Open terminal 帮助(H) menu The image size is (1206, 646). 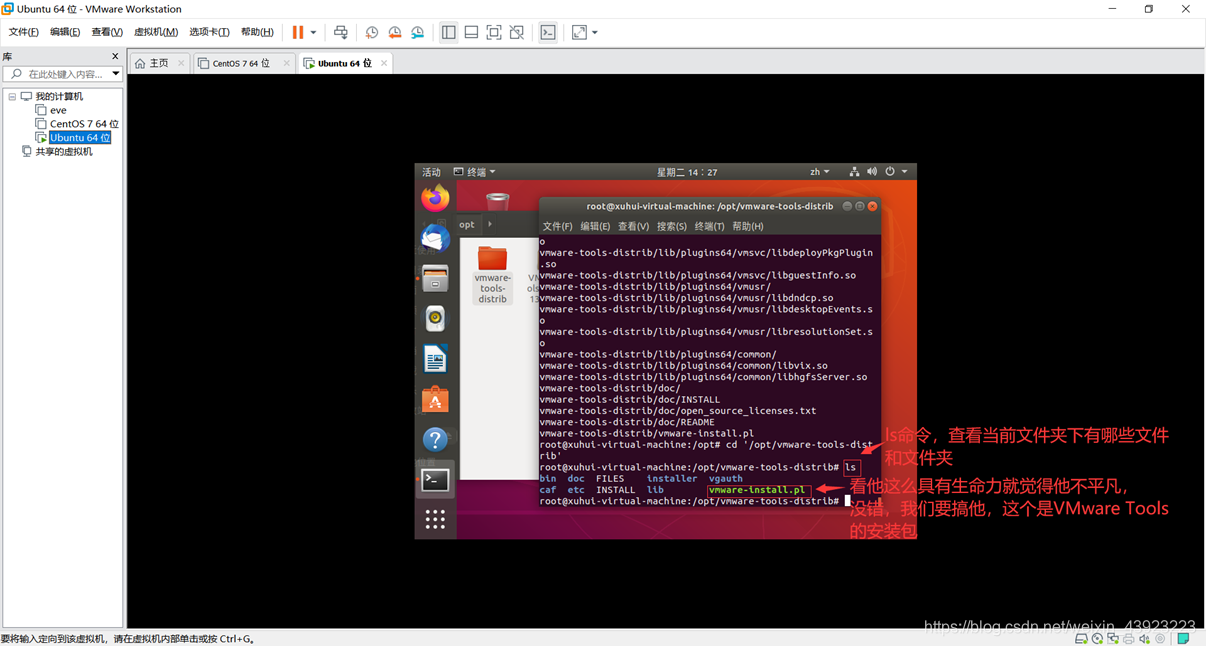(x=748, y=226)
